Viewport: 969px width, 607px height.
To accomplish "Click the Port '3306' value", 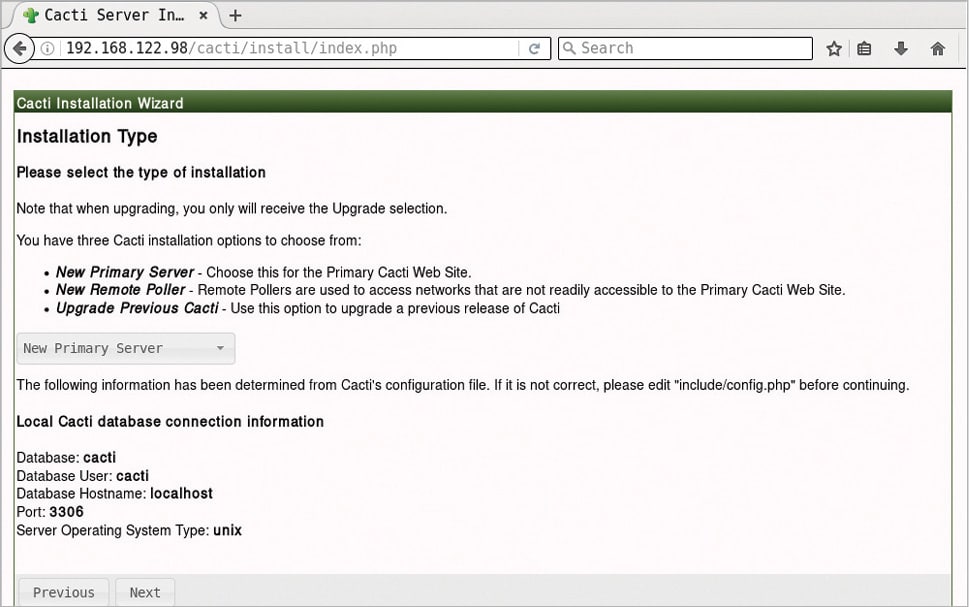I will coord(66,512).
